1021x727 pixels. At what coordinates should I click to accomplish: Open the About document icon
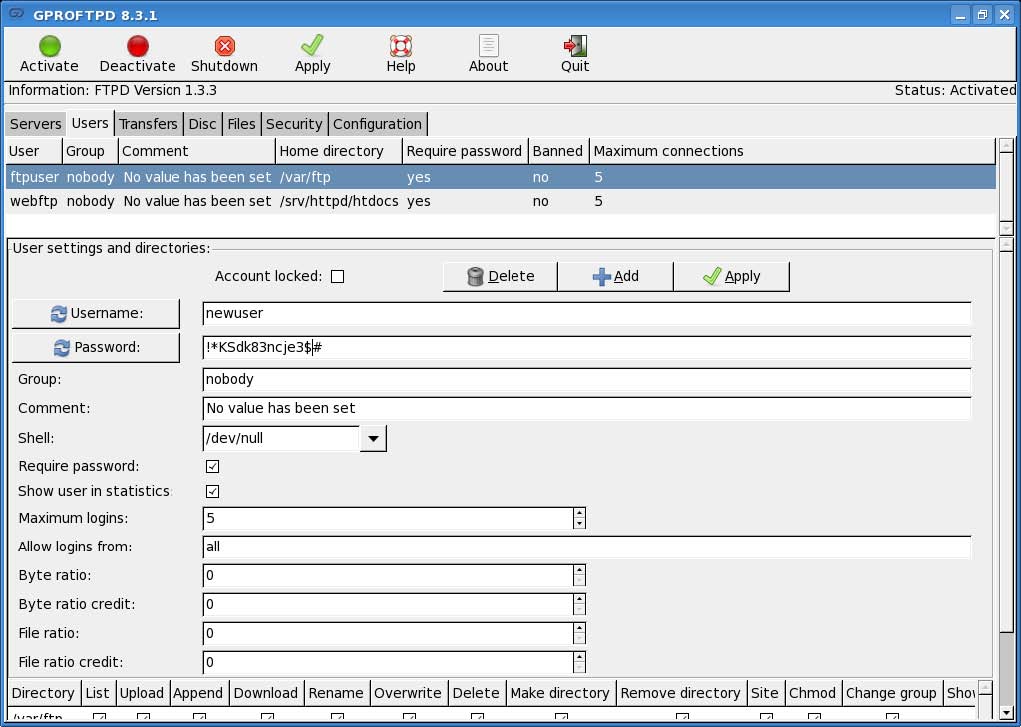click(x=488, y=46)
